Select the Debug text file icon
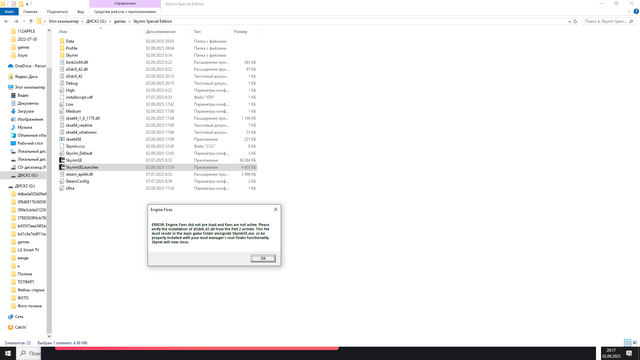The image size is (640, 360). tap(62, 83)
